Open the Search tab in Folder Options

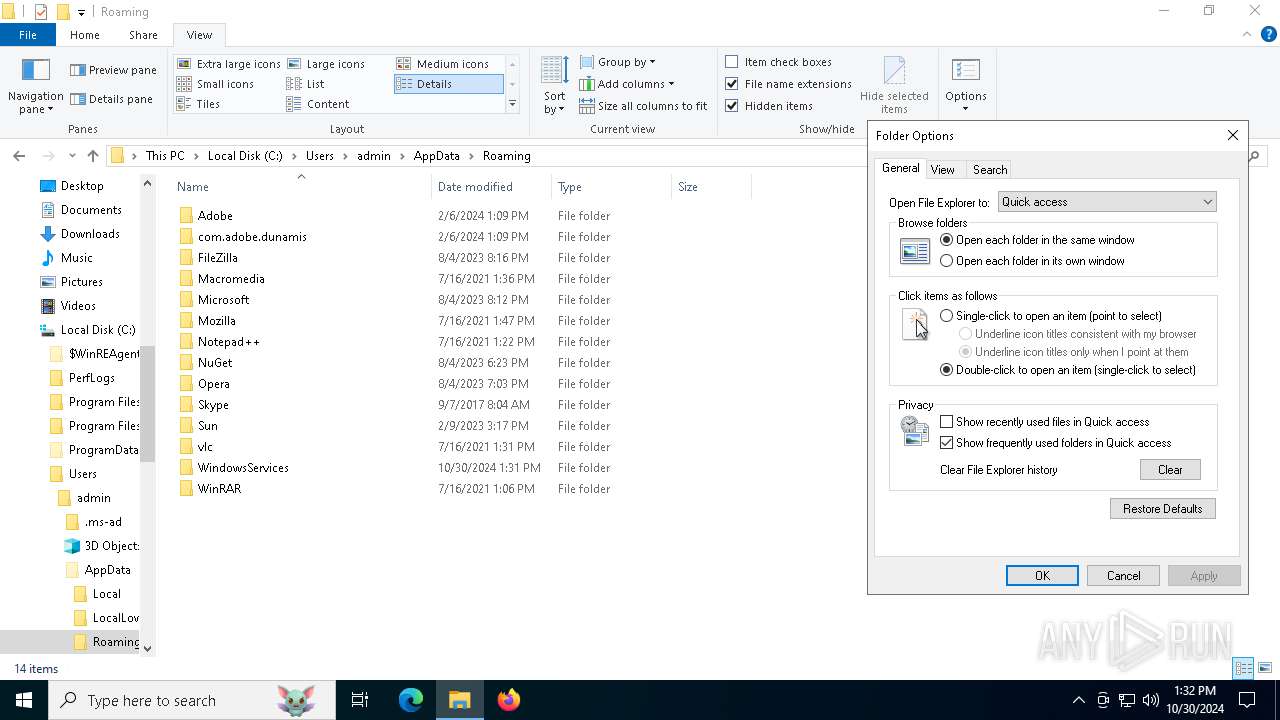coord(990,170)
